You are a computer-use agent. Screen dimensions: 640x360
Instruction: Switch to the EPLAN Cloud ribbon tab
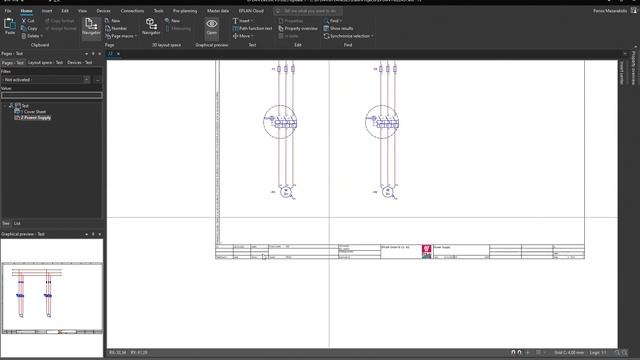[x=251, y=11]
